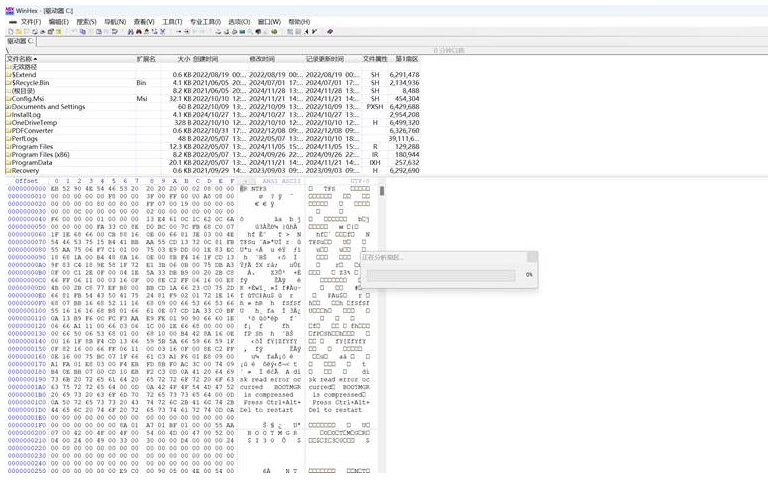Open the dropdown arrow in hex column header

(x=246, y=181)
